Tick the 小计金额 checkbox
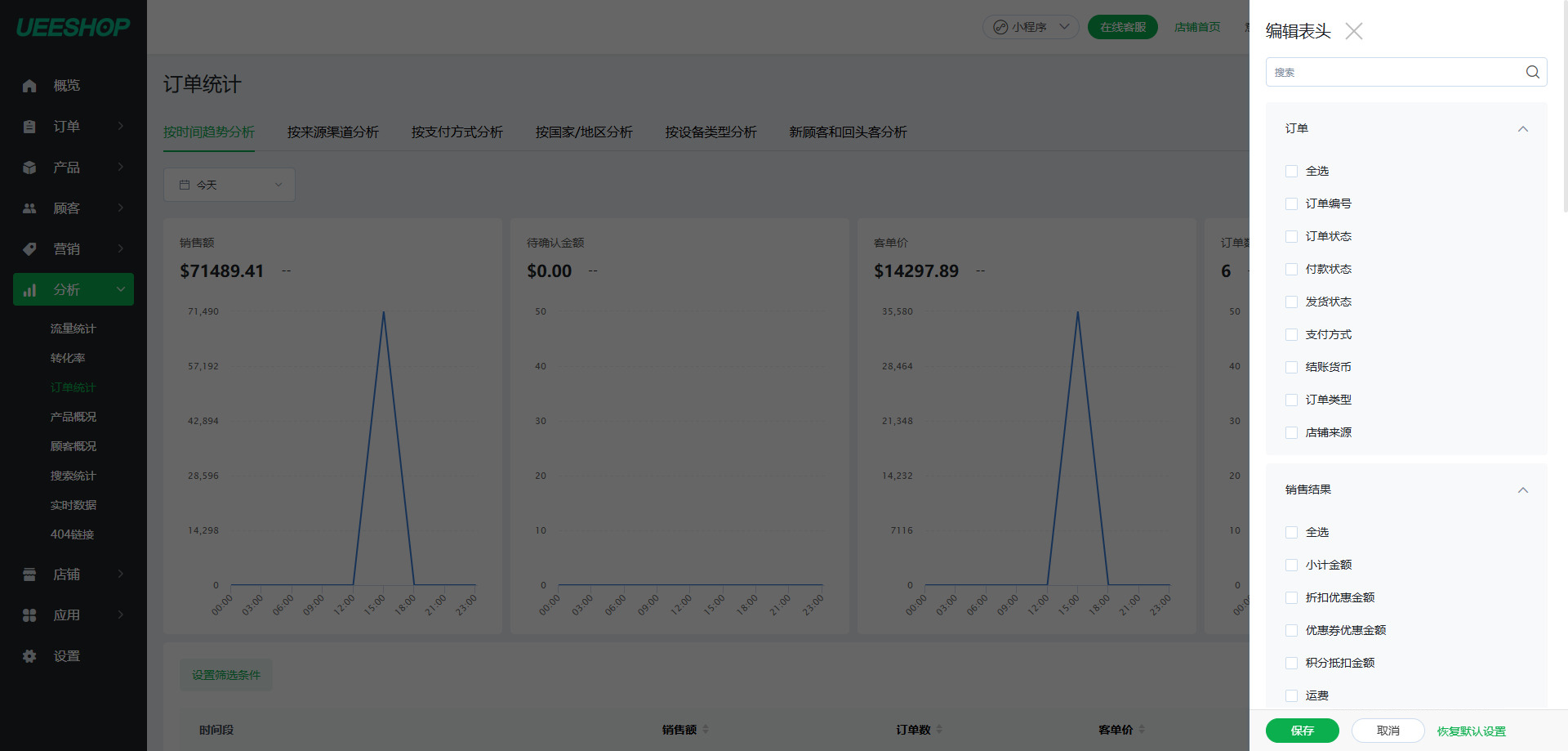Image resolution: width=1568 pixels, height=751 pixels. [1291, 565]
